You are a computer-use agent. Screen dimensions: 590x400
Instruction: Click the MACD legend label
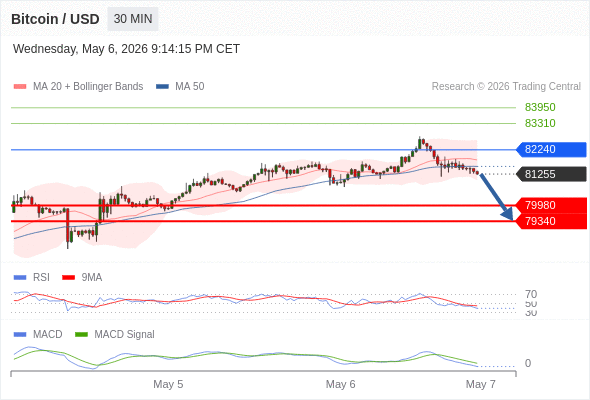[x=48, y=335]
